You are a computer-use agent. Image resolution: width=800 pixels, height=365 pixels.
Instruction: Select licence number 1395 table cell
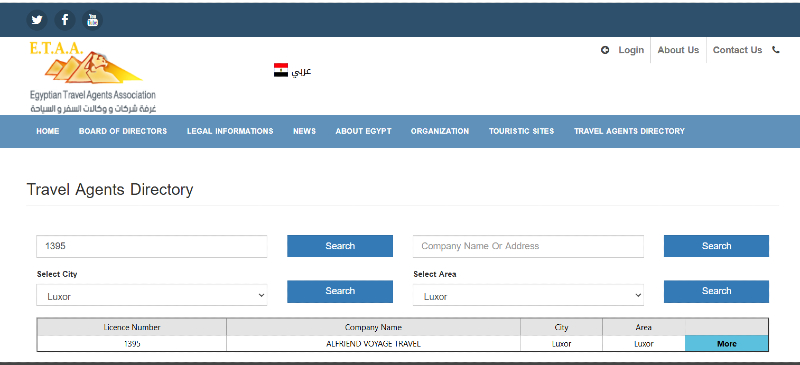(132, 344)
